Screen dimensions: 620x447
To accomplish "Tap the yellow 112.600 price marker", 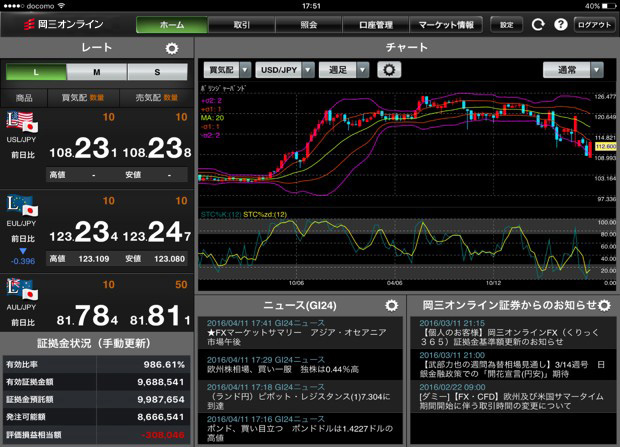I will click(606, 146).
